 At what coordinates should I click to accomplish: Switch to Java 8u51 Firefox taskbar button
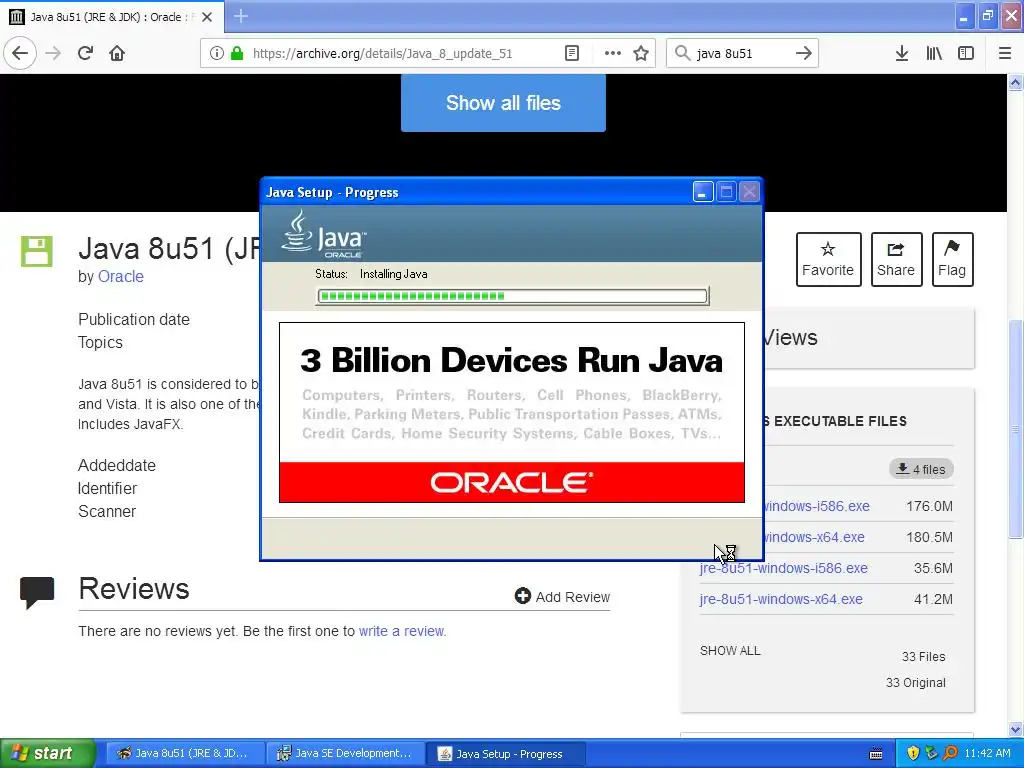[x=184, y=753]
